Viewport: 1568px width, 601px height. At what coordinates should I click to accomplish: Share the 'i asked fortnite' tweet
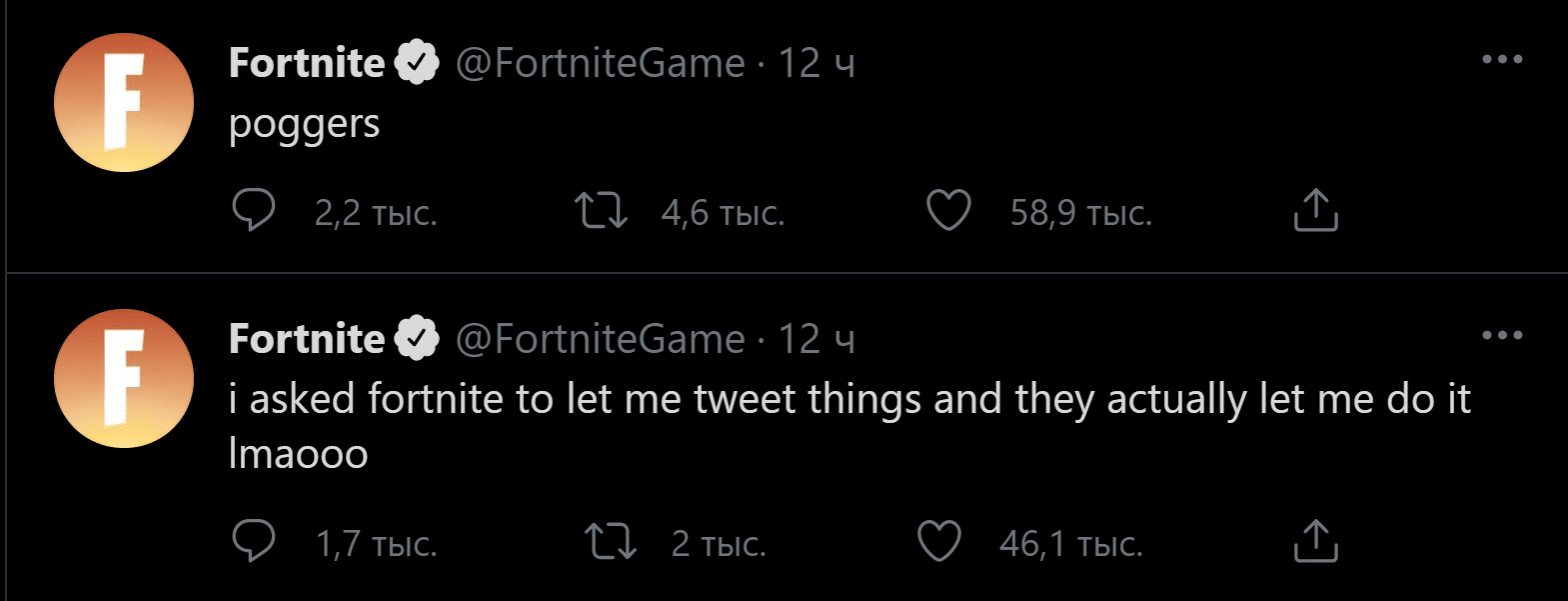click(x=1315, y=542)
